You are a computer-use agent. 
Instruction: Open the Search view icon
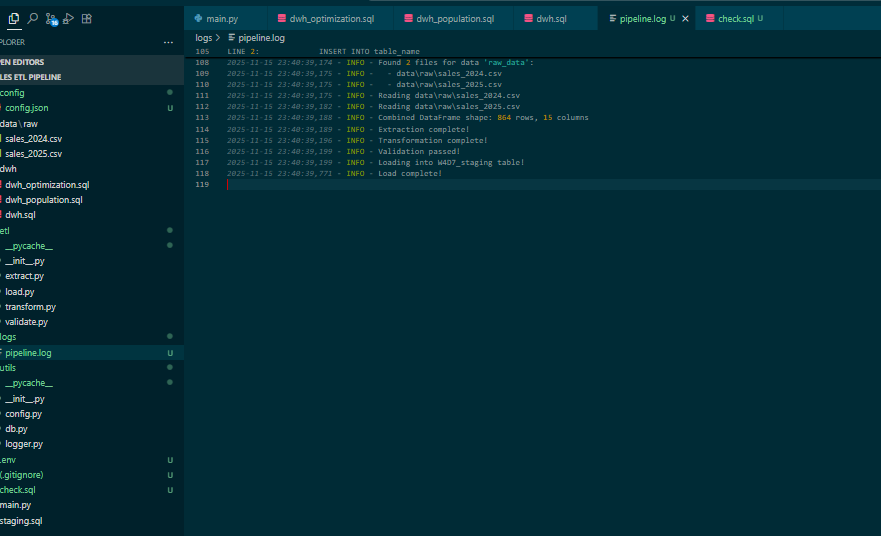point(33,19)
